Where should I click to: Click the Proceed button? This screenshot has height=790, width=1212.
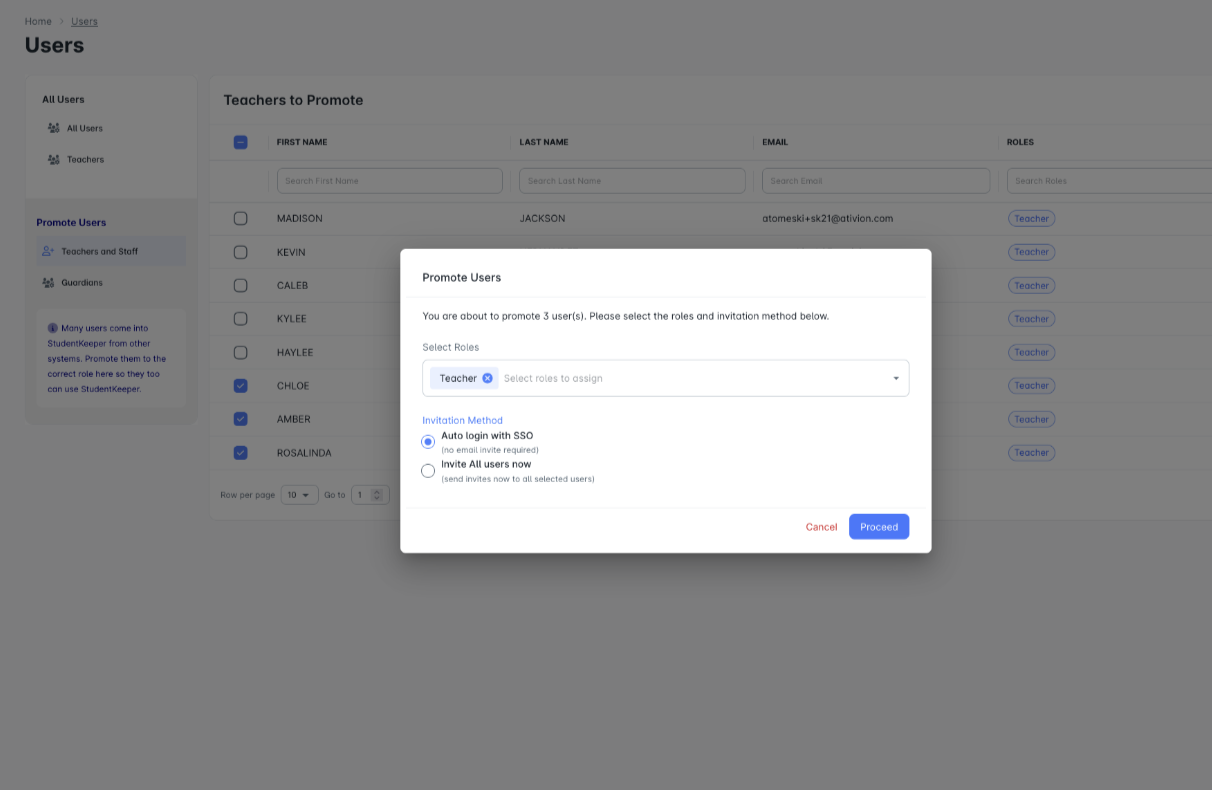879,527
